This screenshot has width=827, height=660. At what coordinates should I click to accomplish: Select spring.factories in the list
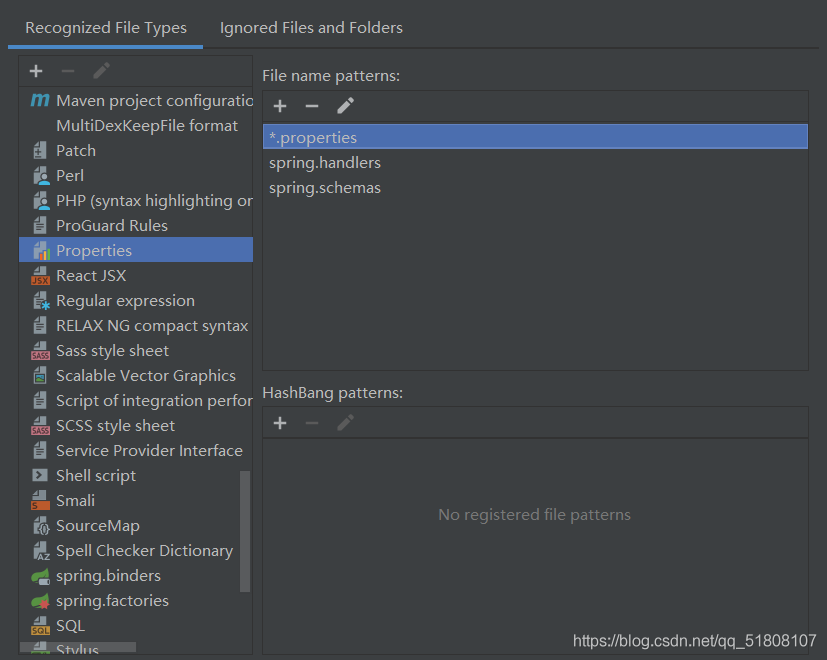click(x=112, y=601)
